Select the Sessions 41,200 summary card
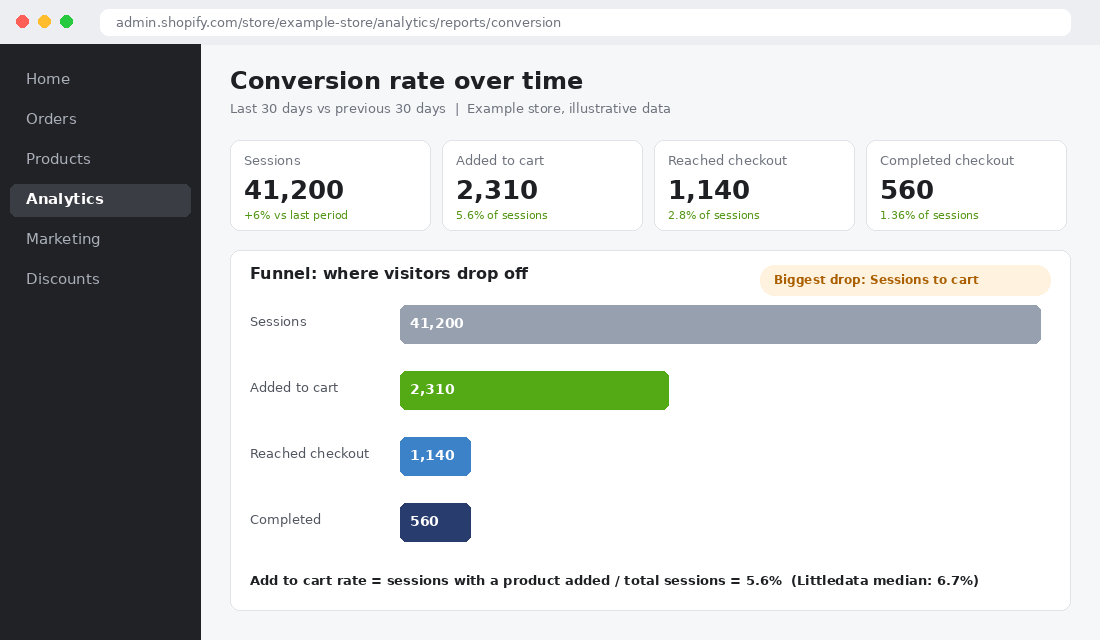1100x640 pixels. click(x=330, y=185)
